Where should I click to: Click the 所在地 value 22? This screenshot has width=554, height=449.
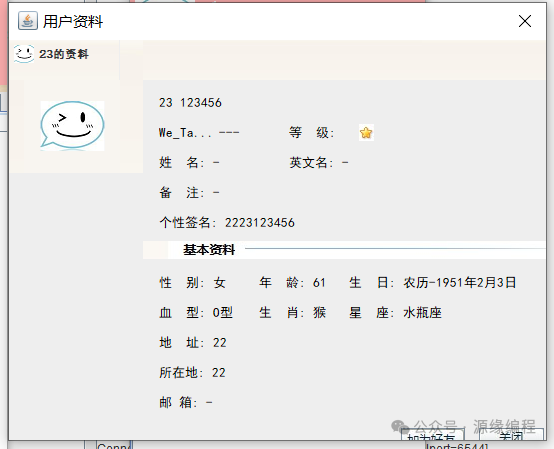pyautogui.click(x=219, y=373)
